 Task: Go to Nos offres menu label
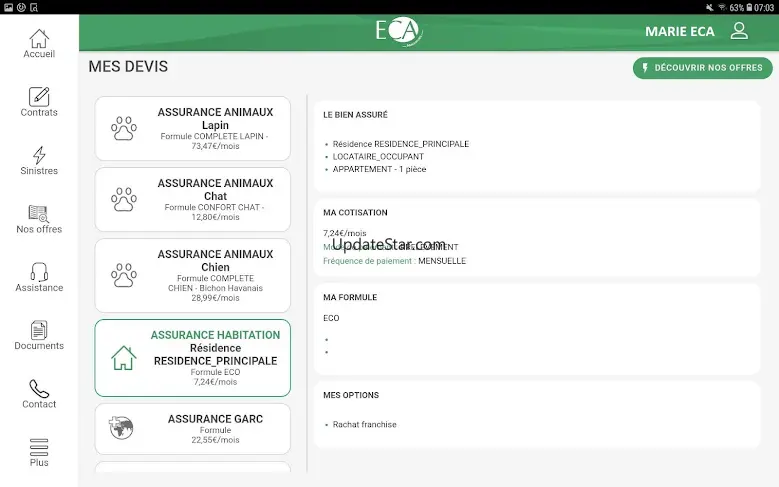coord(39,229)
